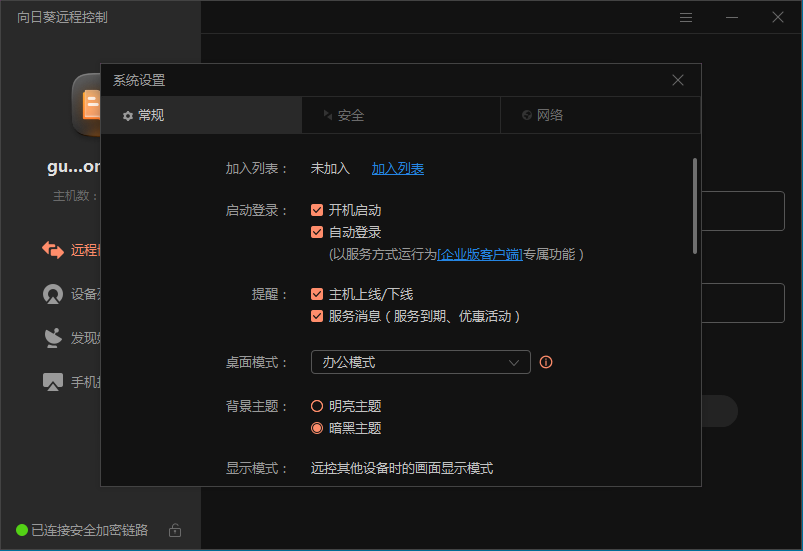The height and width of the screenshot is (551, 803).
Task: Click the green connection status indicator
Action: 22,530
